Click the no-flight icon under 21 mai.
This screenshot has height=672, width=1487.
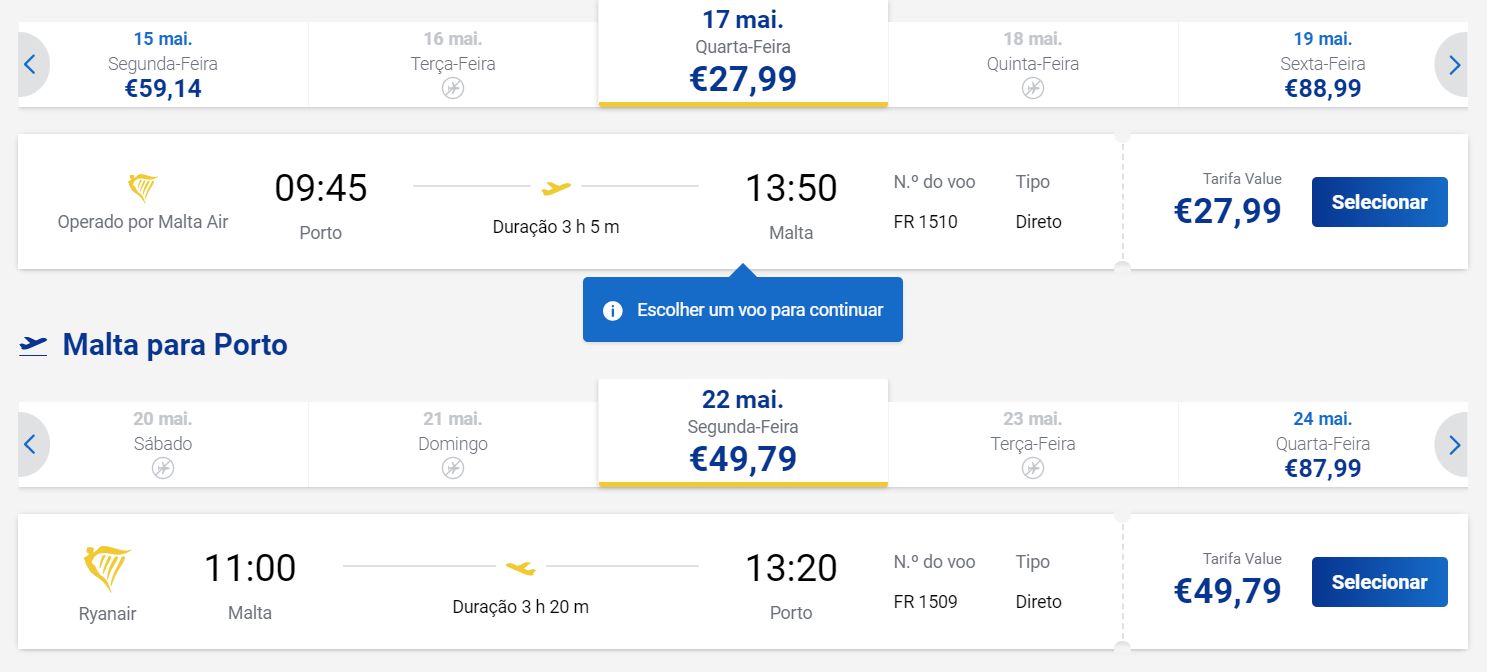click(x=453, y=468)
